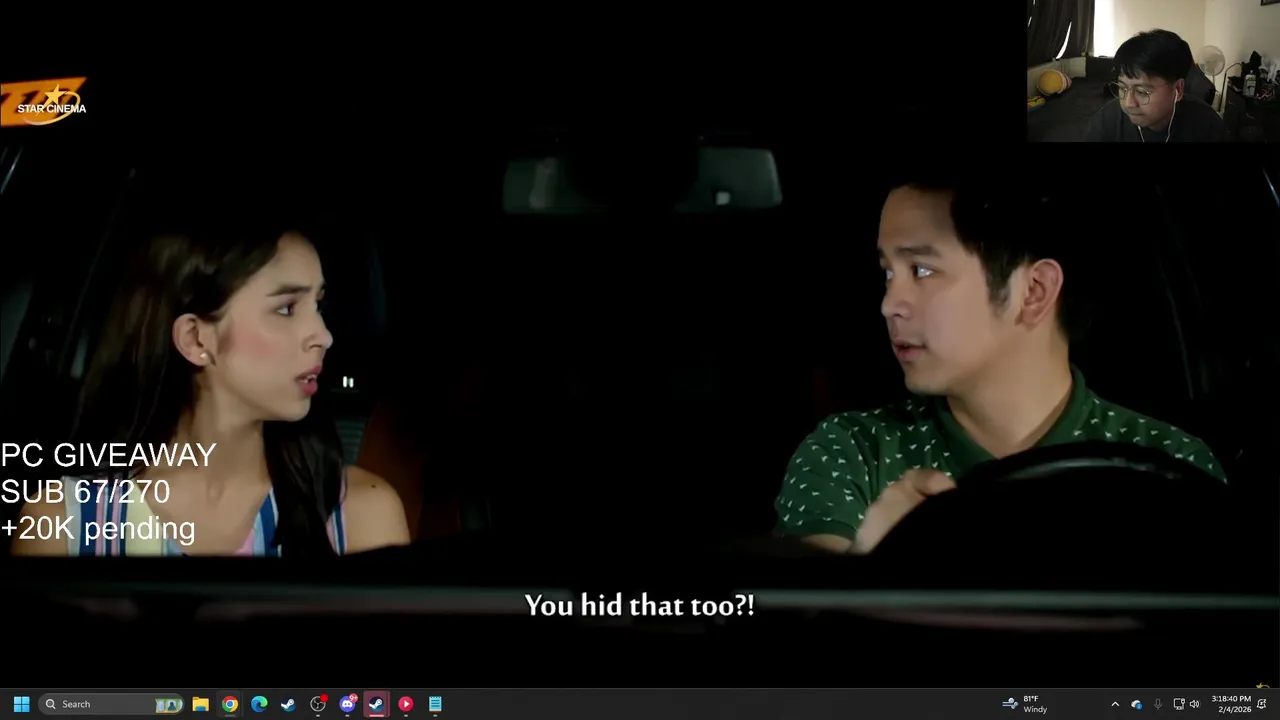Open the Windows Start menu
Viewport: 1280px width, 720px height.
pyautogui.click(x=21, y=704)
